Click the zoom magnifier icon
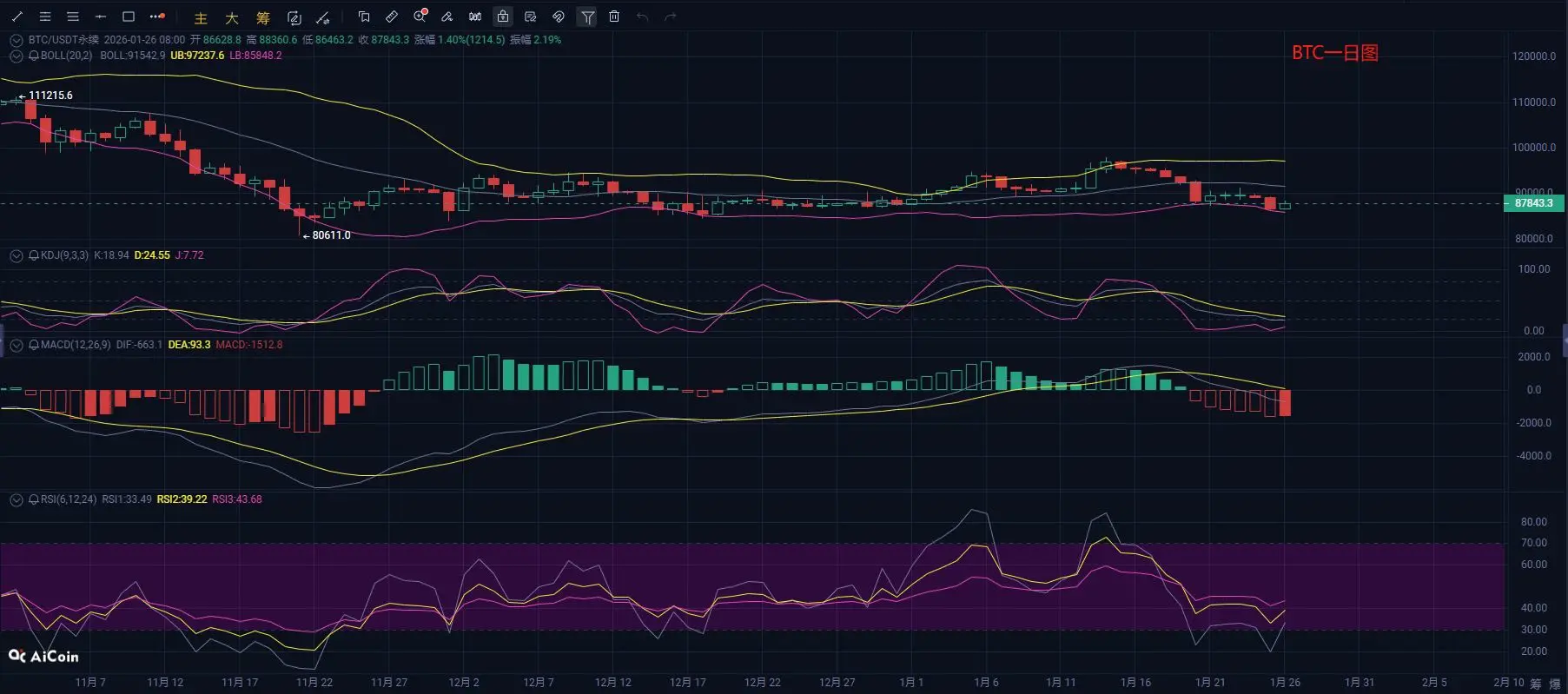Image resolution: width=1568 pixels, height=694 pixels. (x=420, y=16)
